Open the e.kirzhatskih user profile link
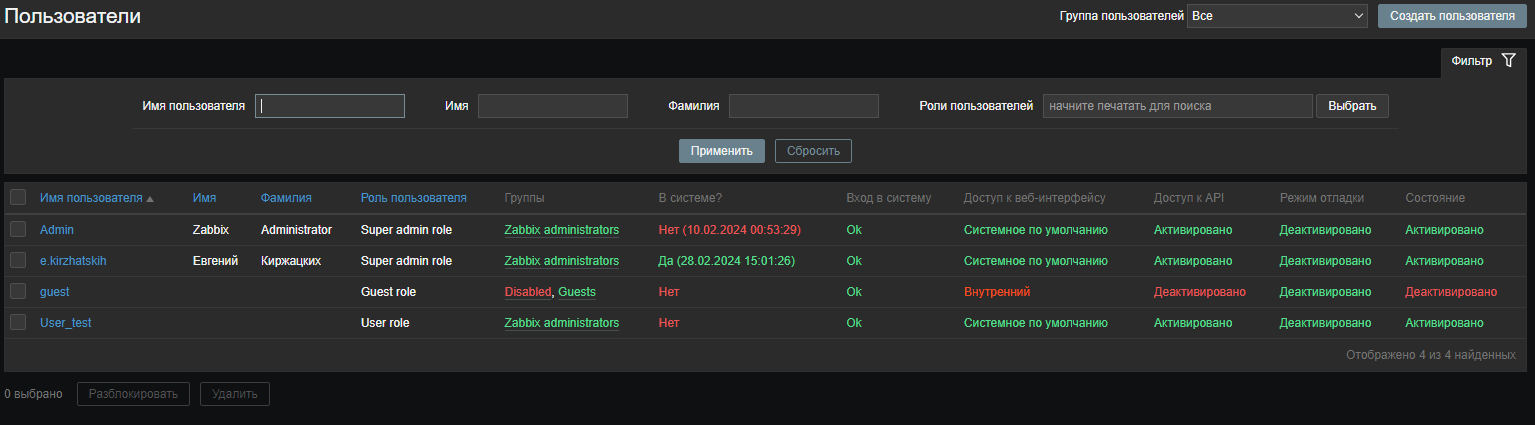 73,261
